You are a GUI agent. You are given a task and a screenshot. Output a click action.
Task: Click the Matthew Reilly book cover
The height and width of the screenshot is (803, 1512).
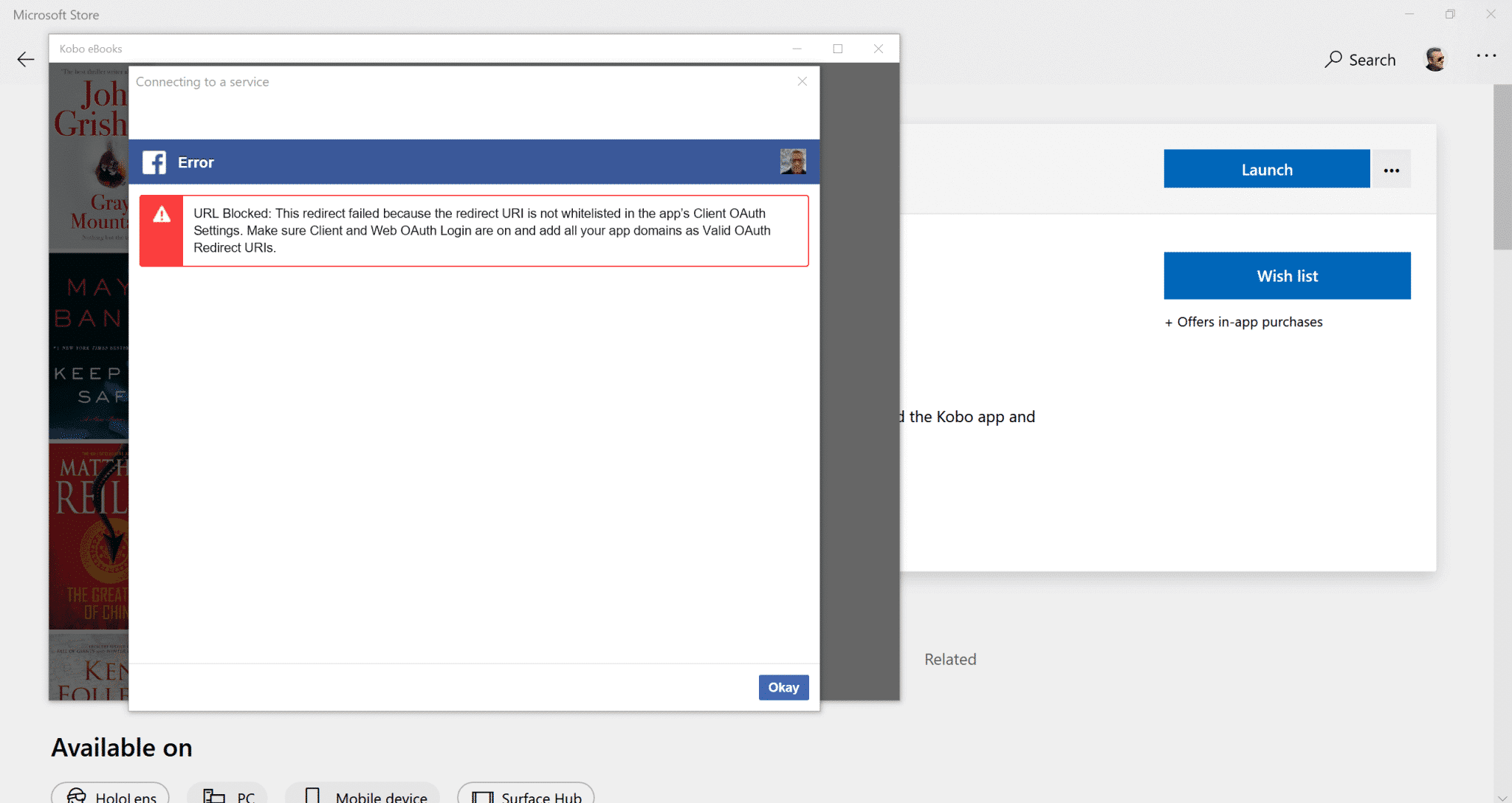tap(89, 537)
